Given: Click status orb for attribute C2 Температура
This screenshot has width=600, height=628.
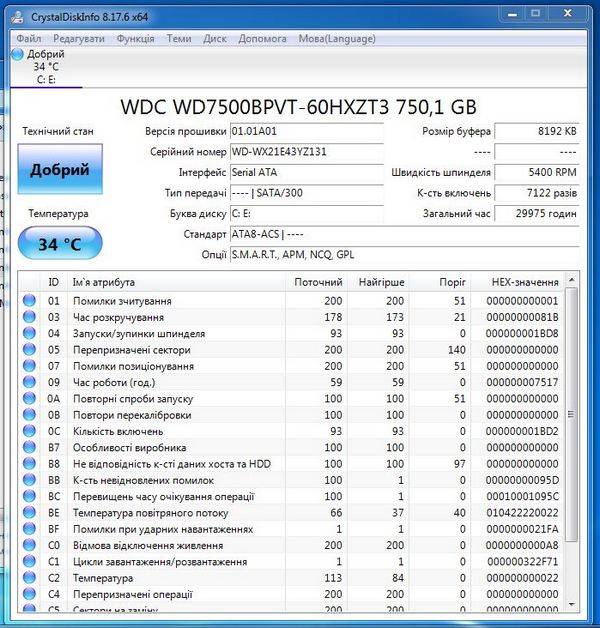Looking at the screenshot, I should (29, 578).
